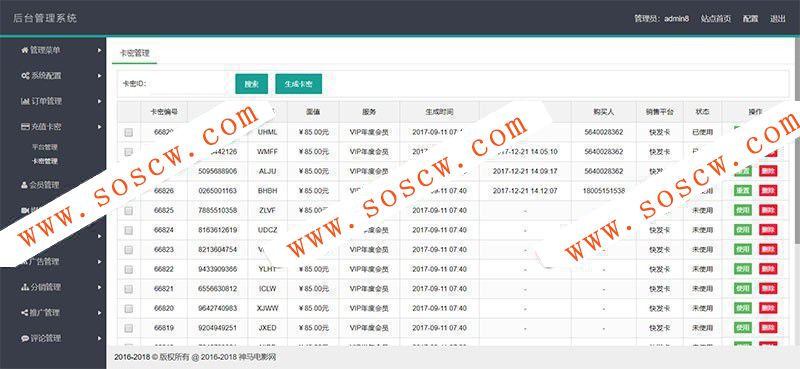Click the 生成卡密 button
Screen dimensions: 800x369
point(298,84)
